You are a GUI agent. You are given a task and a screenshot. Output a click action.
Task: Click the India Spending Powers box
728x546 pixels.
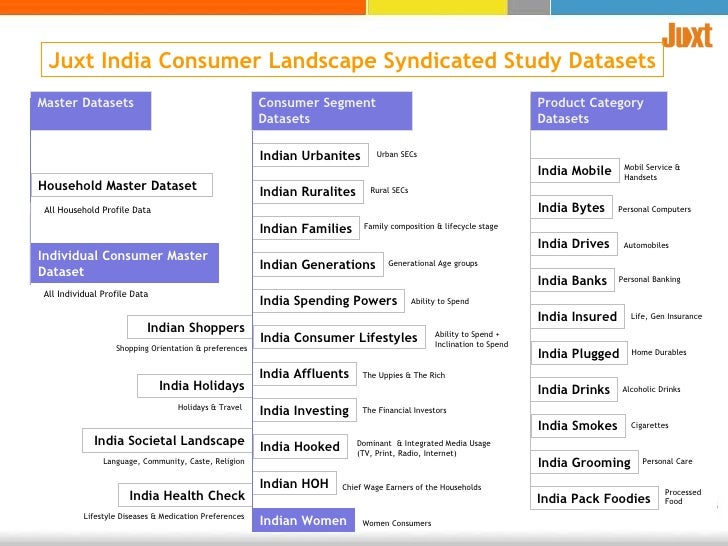[x=329, y=300]
